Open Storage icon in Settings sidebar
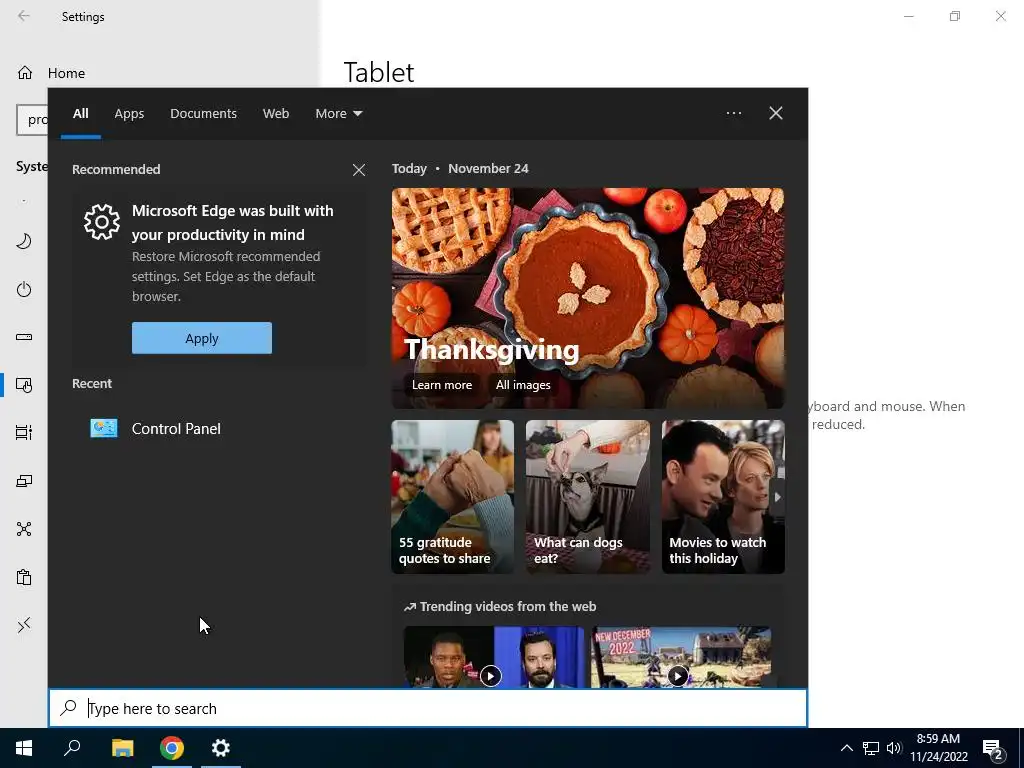 coord(24,337)
